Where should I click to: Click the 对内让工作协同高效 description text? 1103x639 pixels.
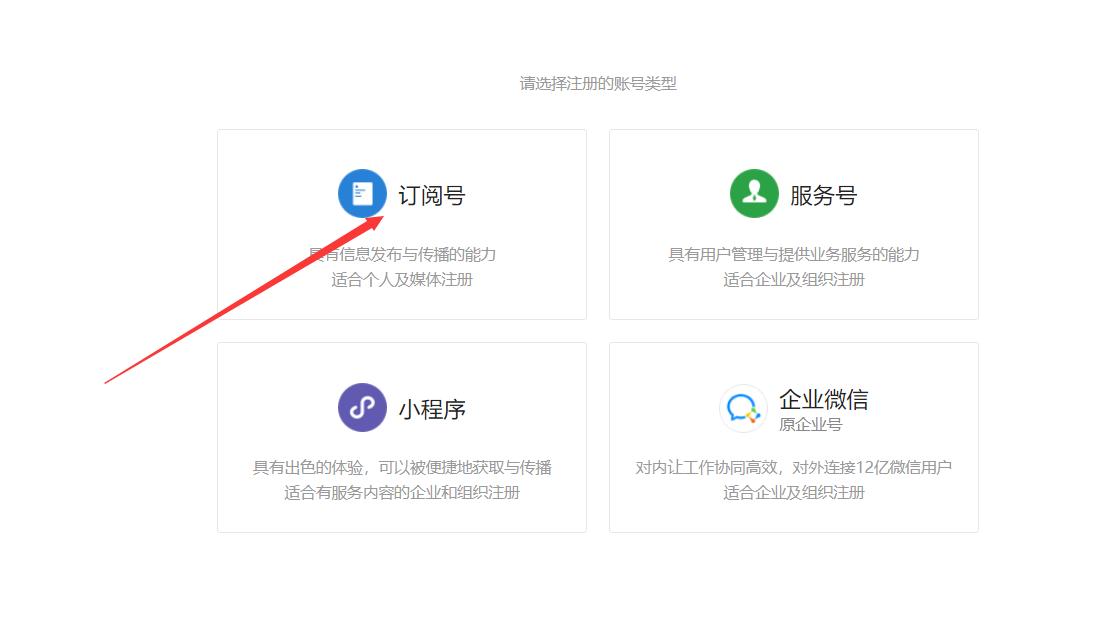pos(793,466)
